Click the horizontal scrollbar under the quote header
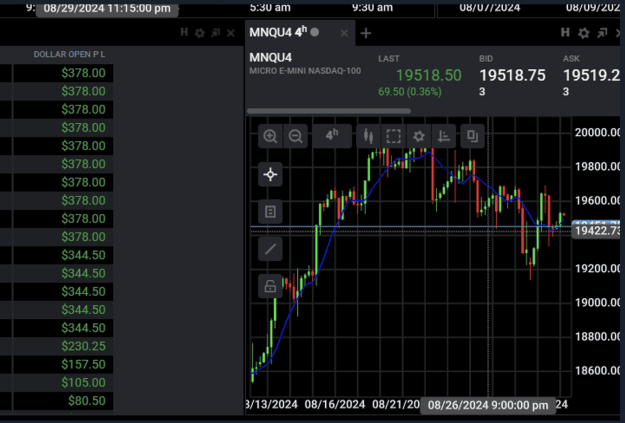This screenshot has width=625, height=423. click(x=329, y=111)
